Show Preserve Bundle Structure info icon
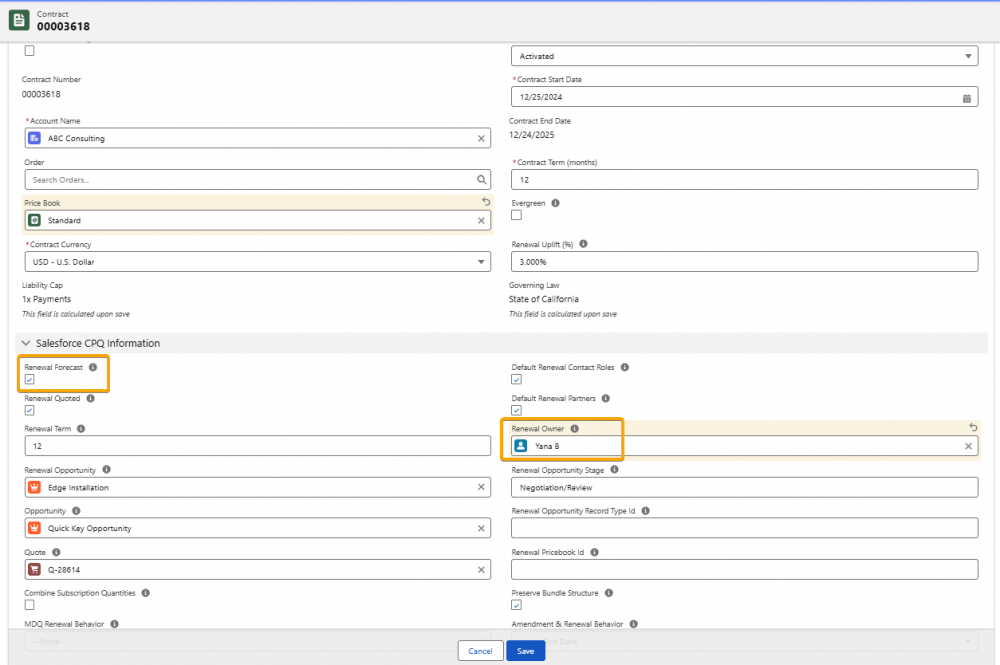The width and height of the screenshot is (1000, 665). (x=609, y=593)
